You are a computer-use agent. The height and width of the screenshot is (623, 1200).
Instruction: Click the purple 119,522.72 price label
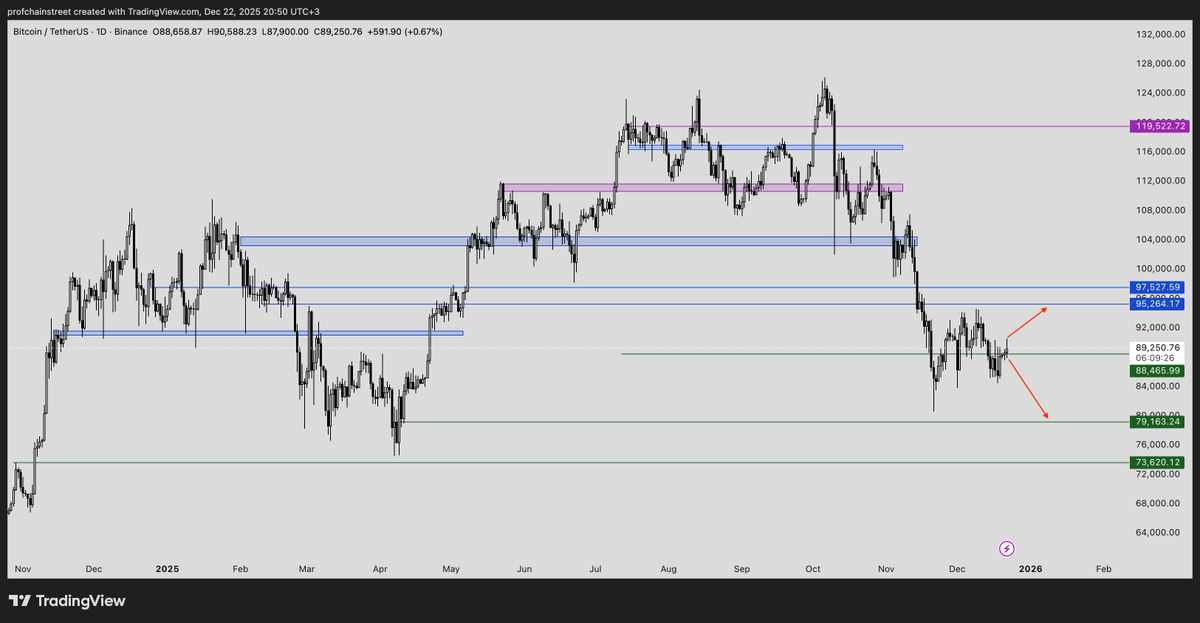click(x=1160, y=125)
